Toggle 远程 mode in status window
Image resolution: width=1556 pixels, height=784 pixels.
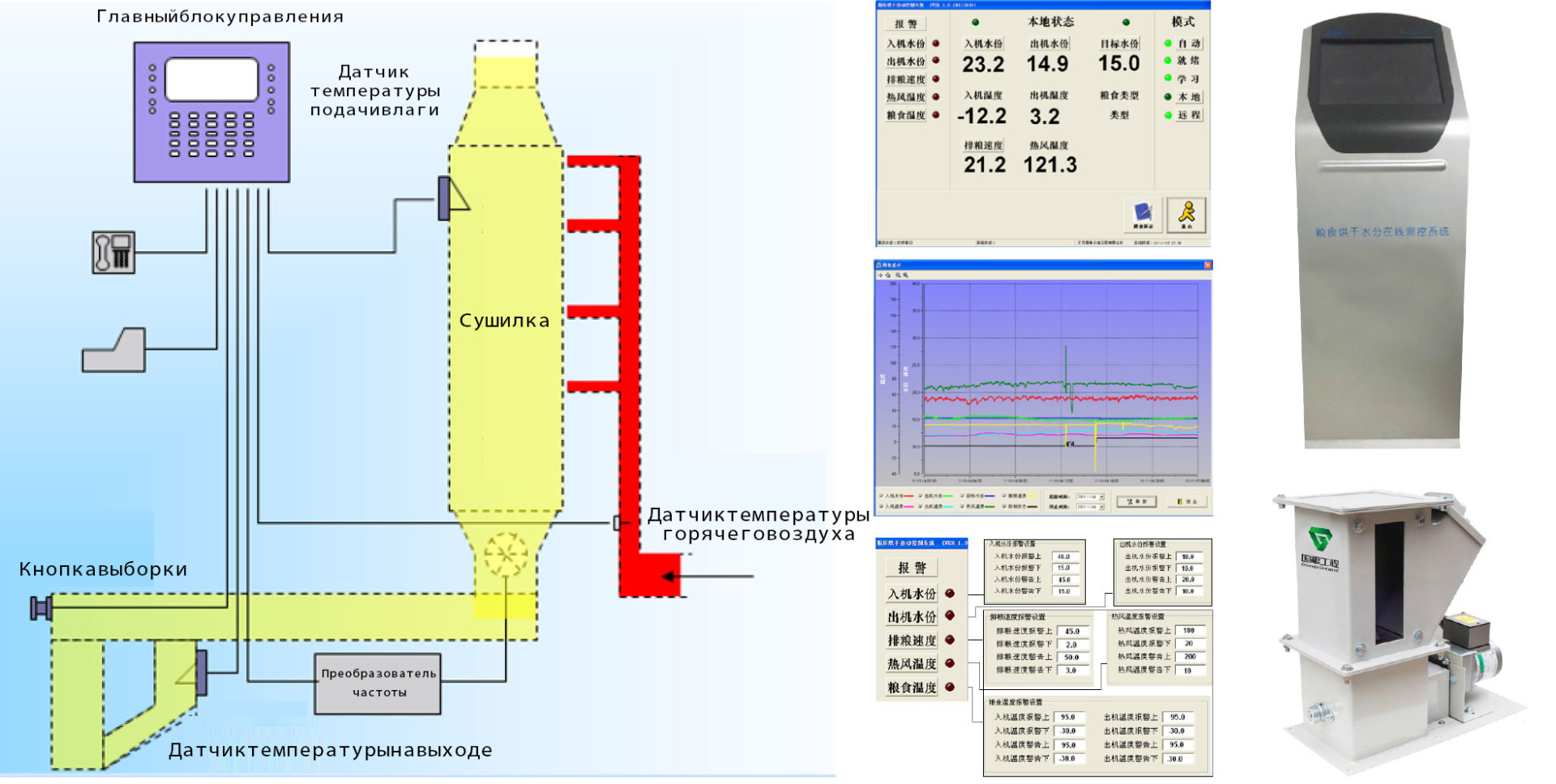[x=1189, y=115]
